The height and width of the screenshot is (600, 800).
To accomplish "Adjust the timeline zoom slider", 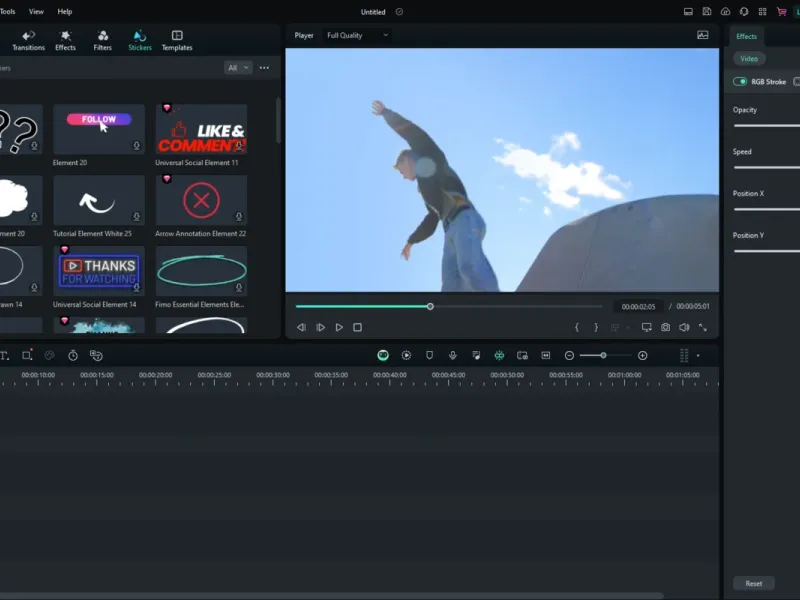I will (x=605, y=356).
